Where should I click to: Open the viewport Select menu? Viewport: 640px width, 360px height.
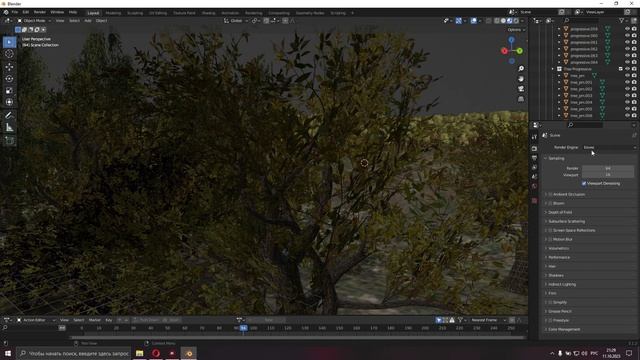click(x=74, y=20)
